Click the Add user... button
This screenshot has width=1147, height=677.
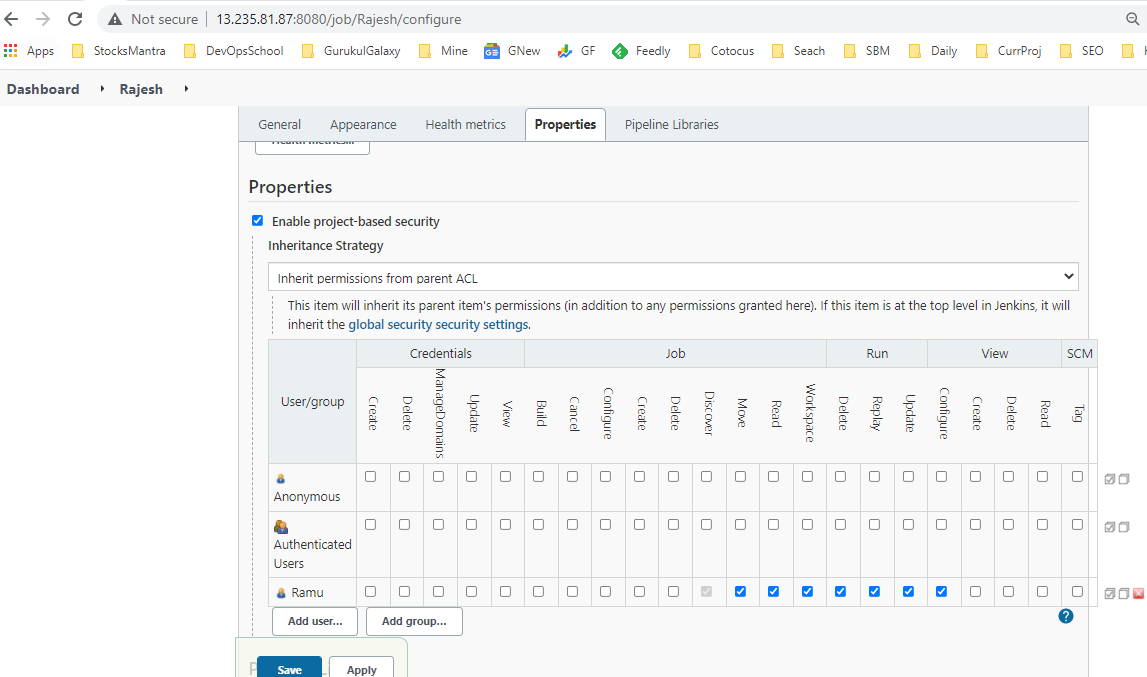pos(314,621)
